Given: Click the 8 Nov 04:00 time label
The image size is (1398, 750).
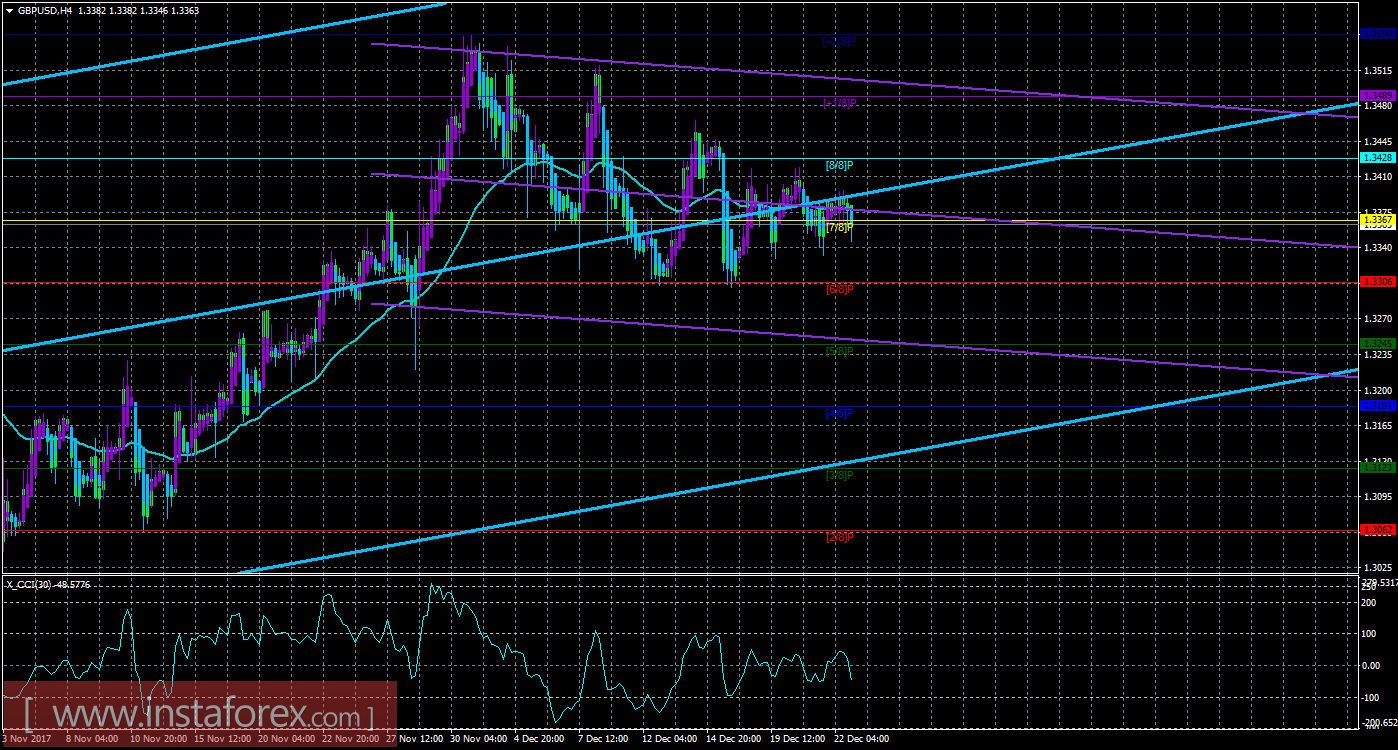Looking at the screenshot, I should tap(94, 739).
